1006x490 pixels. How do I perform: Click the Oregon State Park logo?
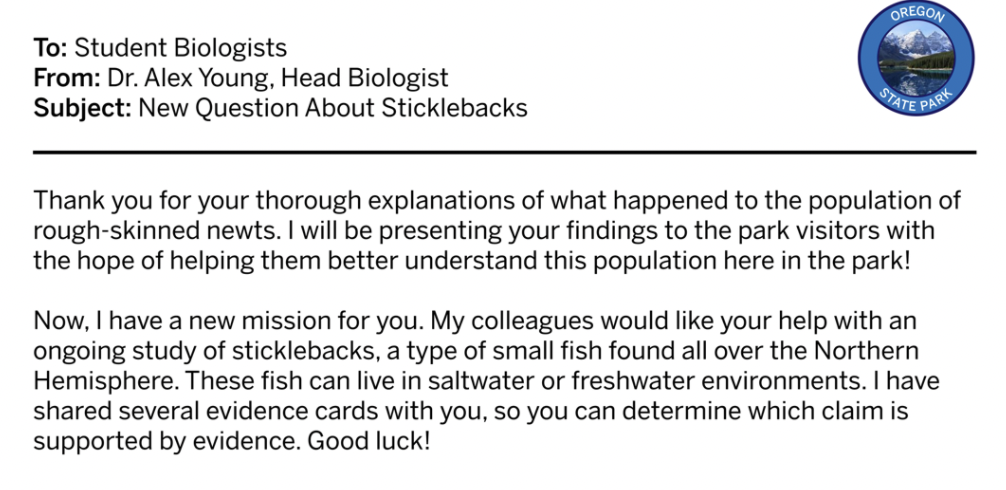tap(915, 61)
